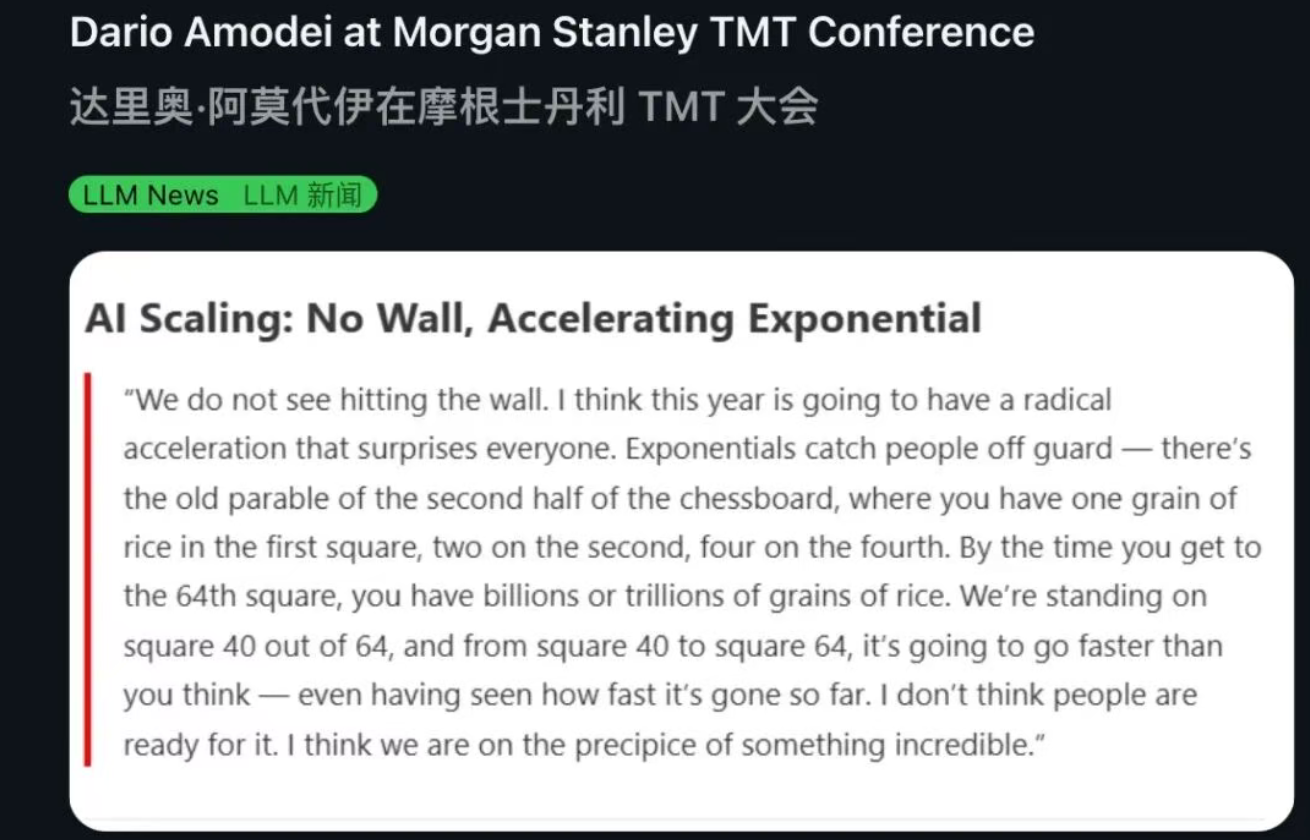
Task: Click the word 'Conference' in the title
Action: click(x=921, y=32)
